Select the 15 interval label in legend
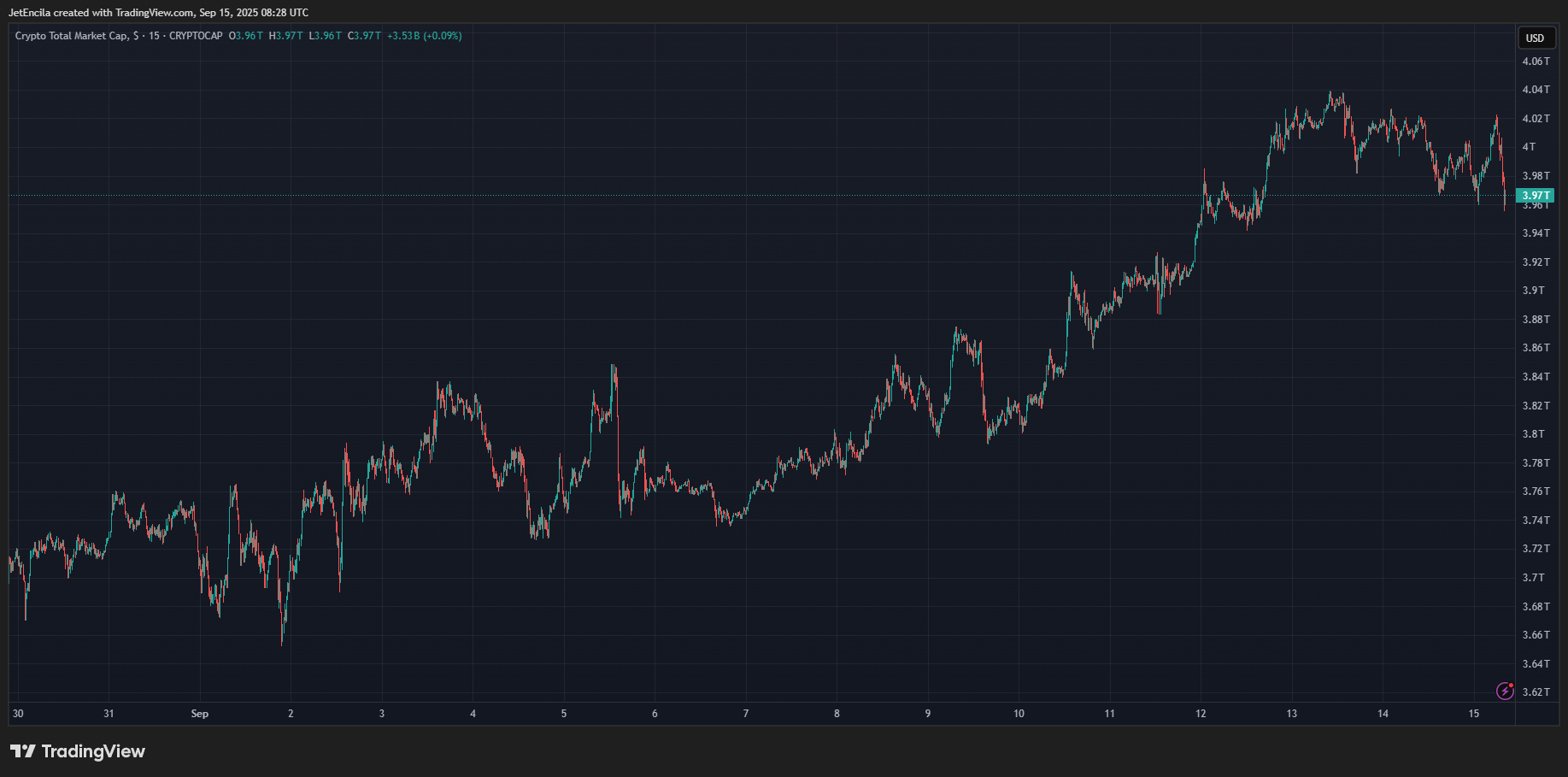This screenshot has height=777, width=1568. pos(154,36)
